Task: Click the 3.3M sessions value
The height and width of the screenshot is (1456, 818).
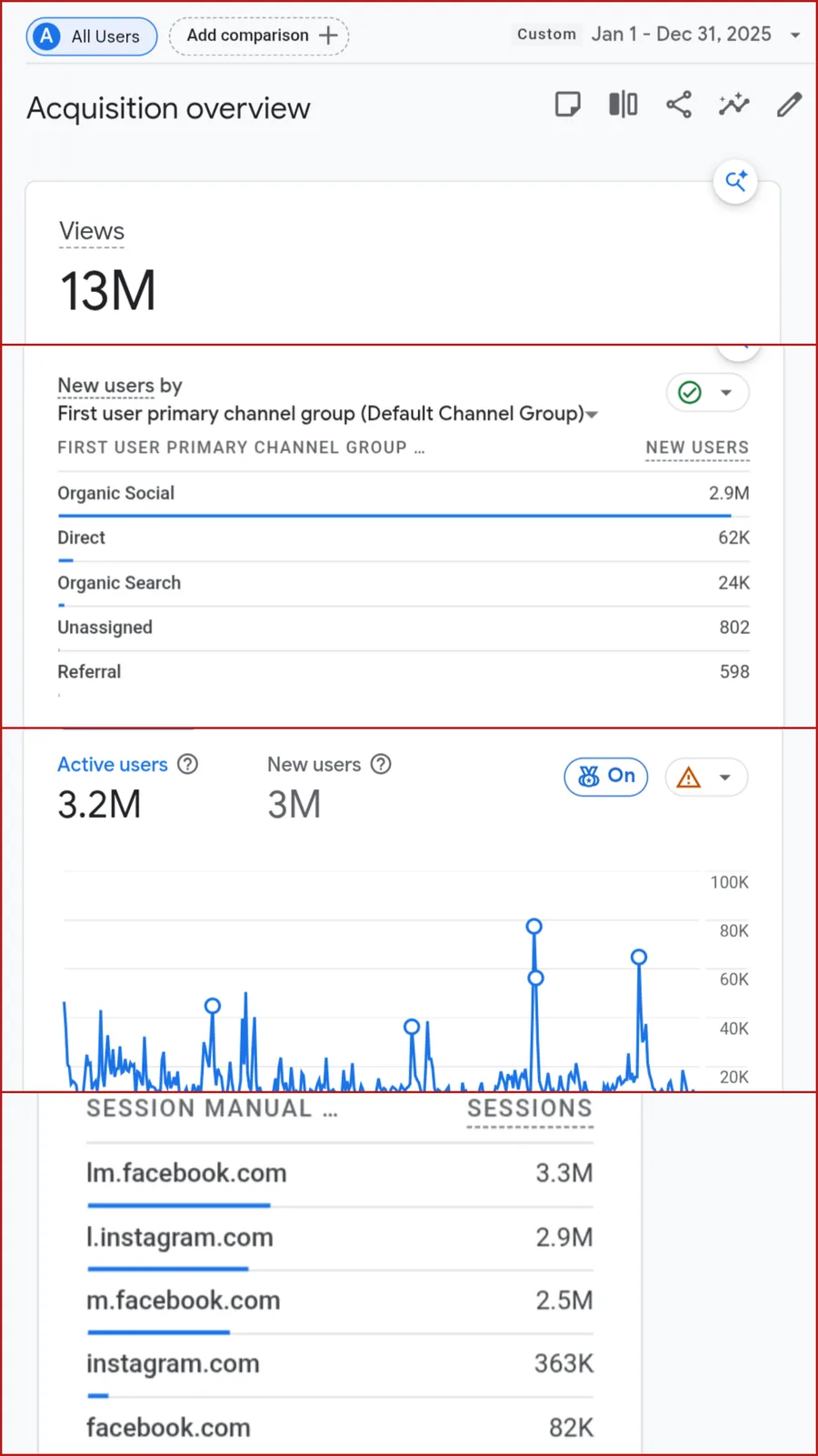Action: point(564,1173)
